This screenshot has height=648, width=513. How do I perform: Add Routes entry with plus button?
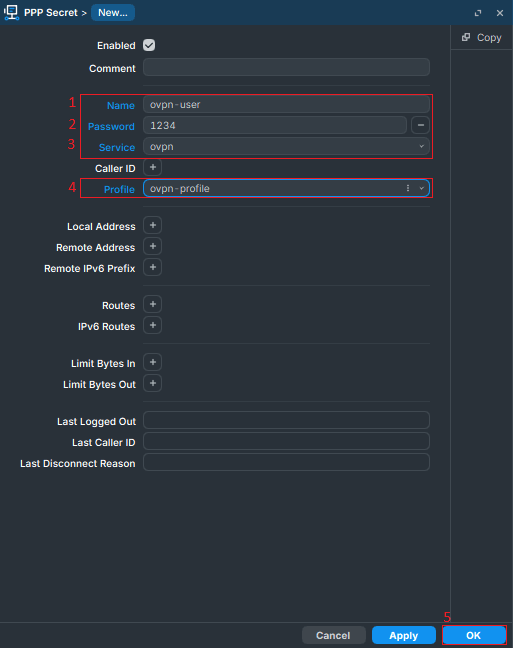[x=153, y=305]
